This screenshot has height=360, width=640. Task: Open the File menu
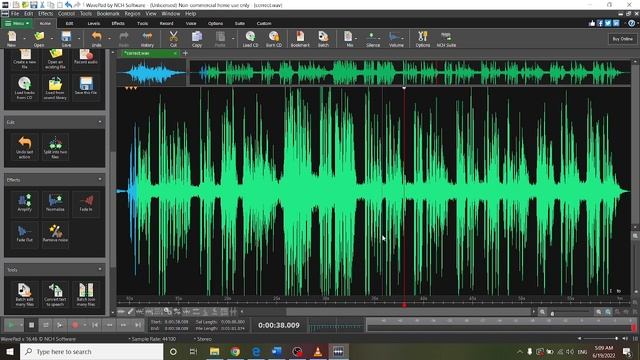(15, 13)
